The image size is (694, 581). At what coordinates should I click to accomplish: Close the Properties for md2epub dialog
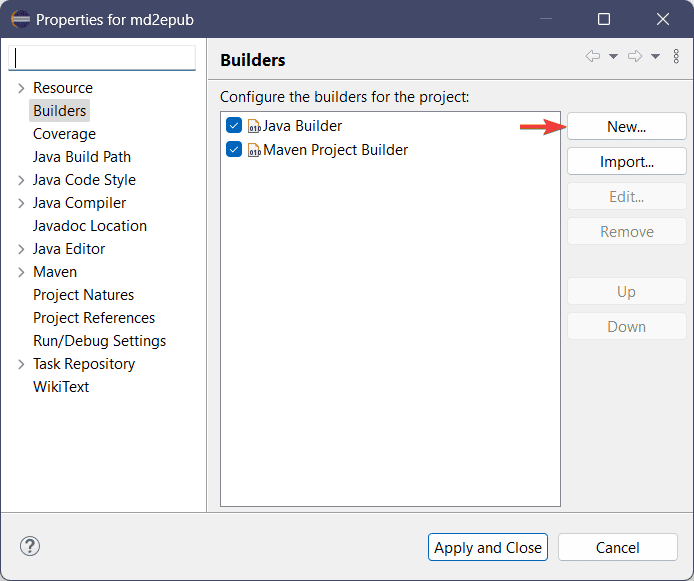pyautogui.click(x=663, y=19)
